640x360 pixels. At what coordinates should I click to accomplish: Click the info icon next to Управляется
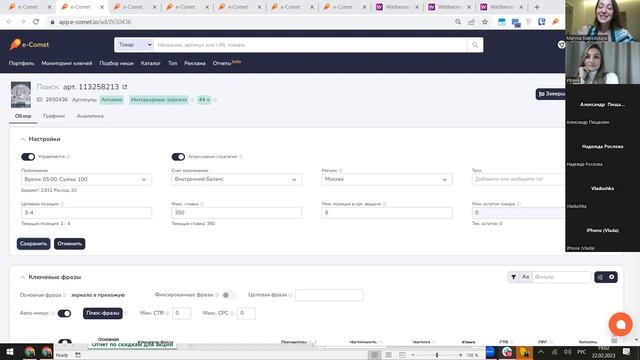(x=69, y=157)
